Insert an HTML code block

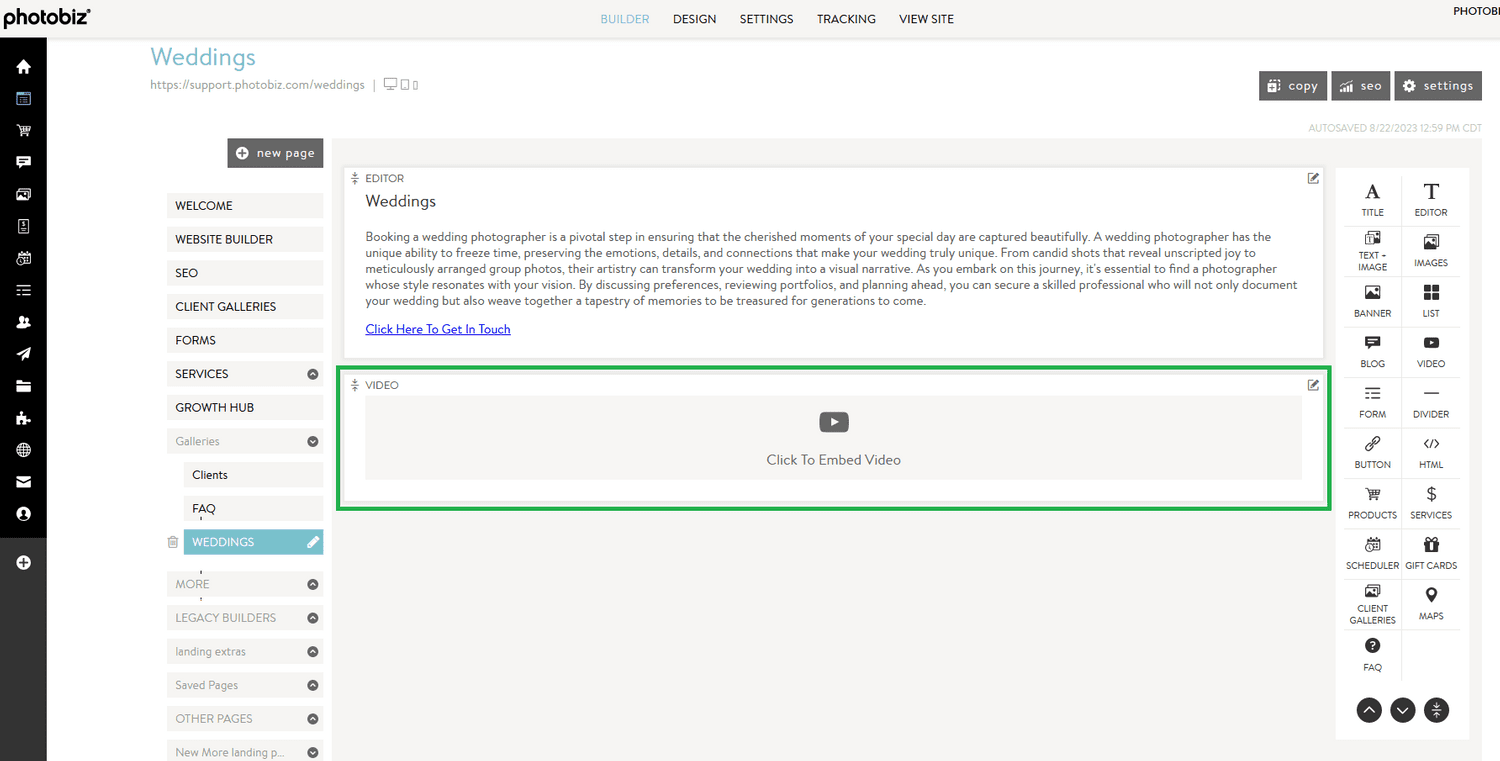(x=1430, y=451)
